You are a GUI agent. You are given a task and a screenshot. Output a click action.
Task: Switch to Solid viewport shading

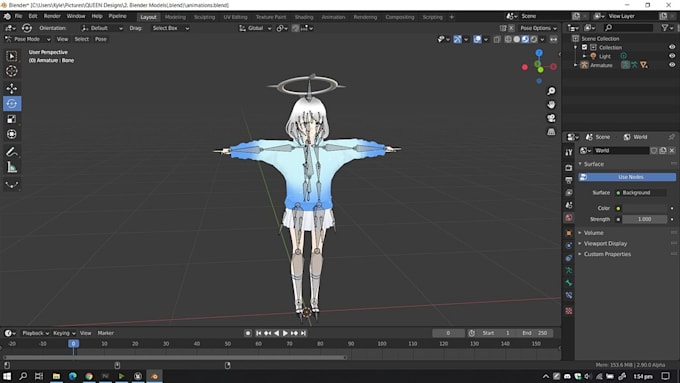(x=517, y=39)
